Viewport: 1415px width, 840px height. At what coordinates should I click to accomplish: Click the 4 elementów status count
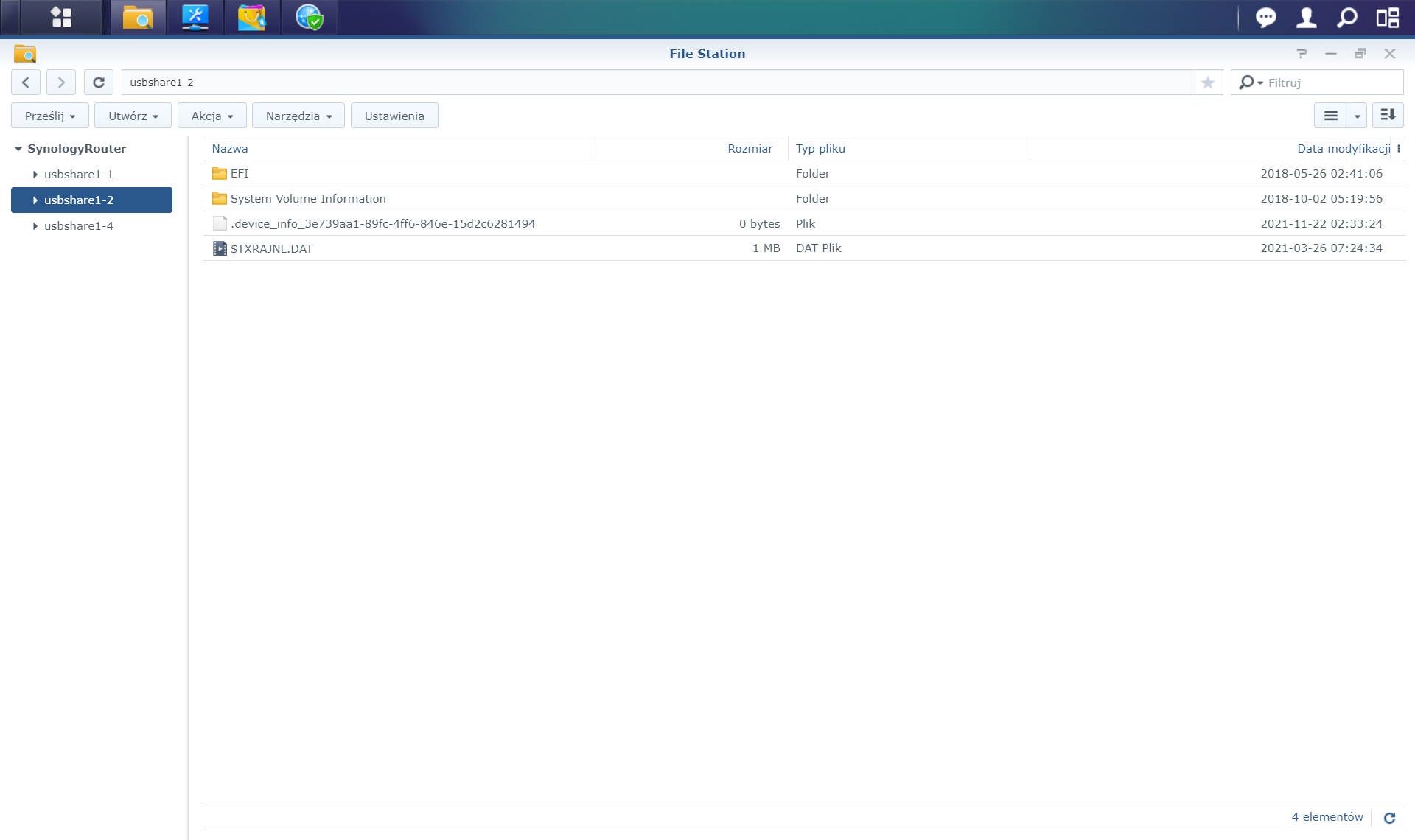(x=1327, y=817)
